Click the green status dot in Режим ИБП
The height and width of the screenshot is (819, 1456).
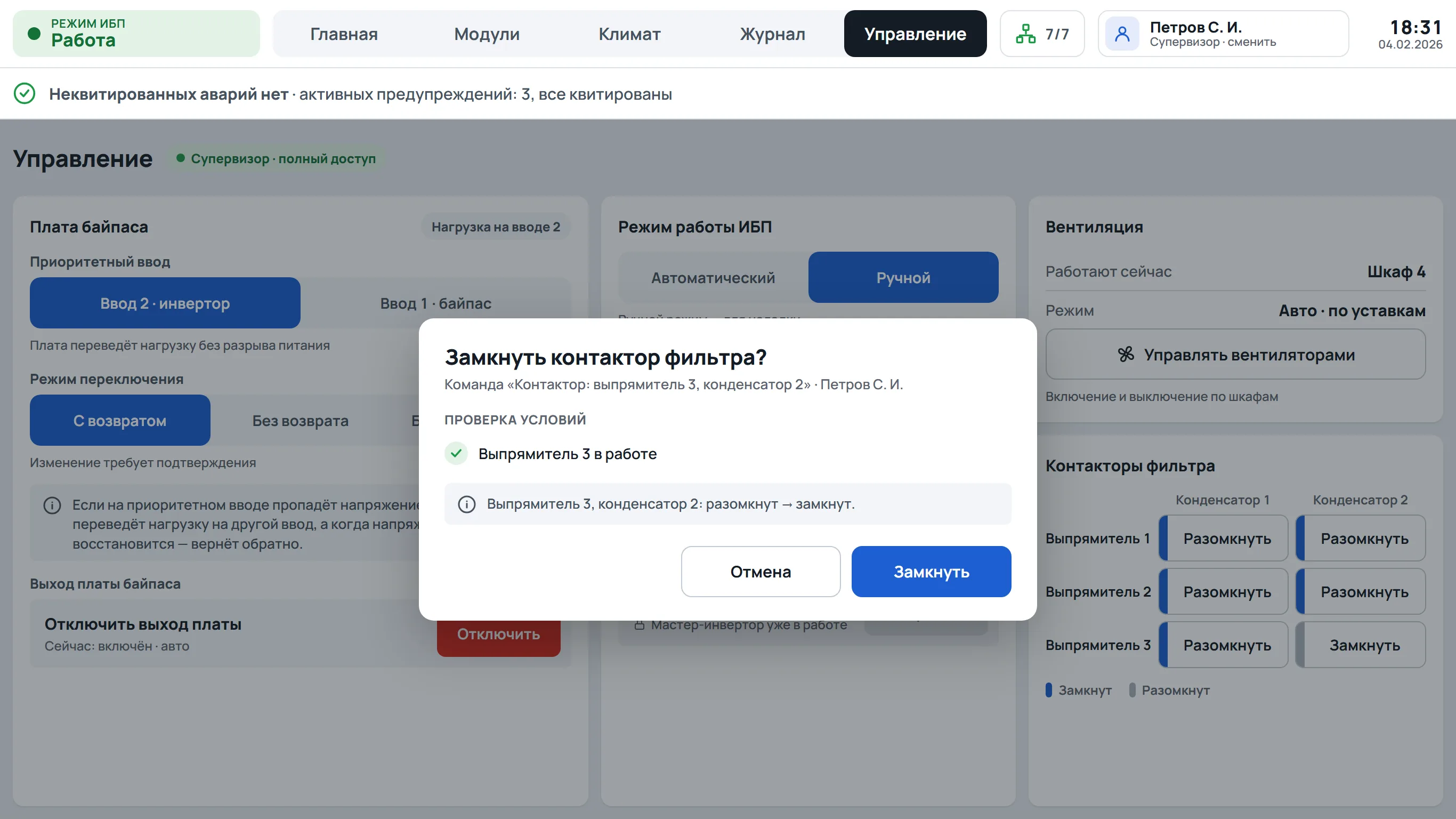click(x=34, y=34)
